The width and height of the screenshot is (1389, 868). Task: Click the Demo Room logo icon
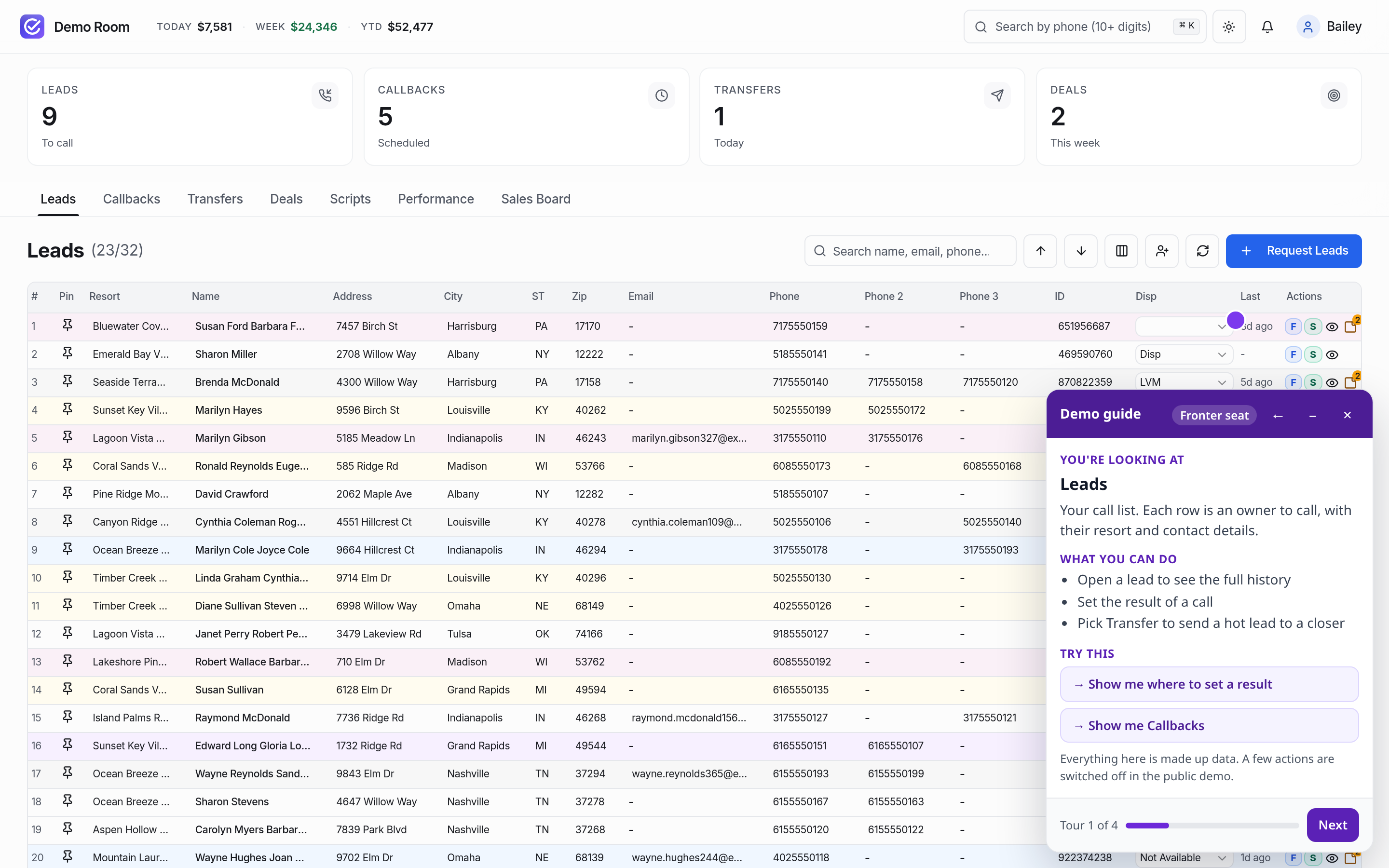[x=32, y=27]
